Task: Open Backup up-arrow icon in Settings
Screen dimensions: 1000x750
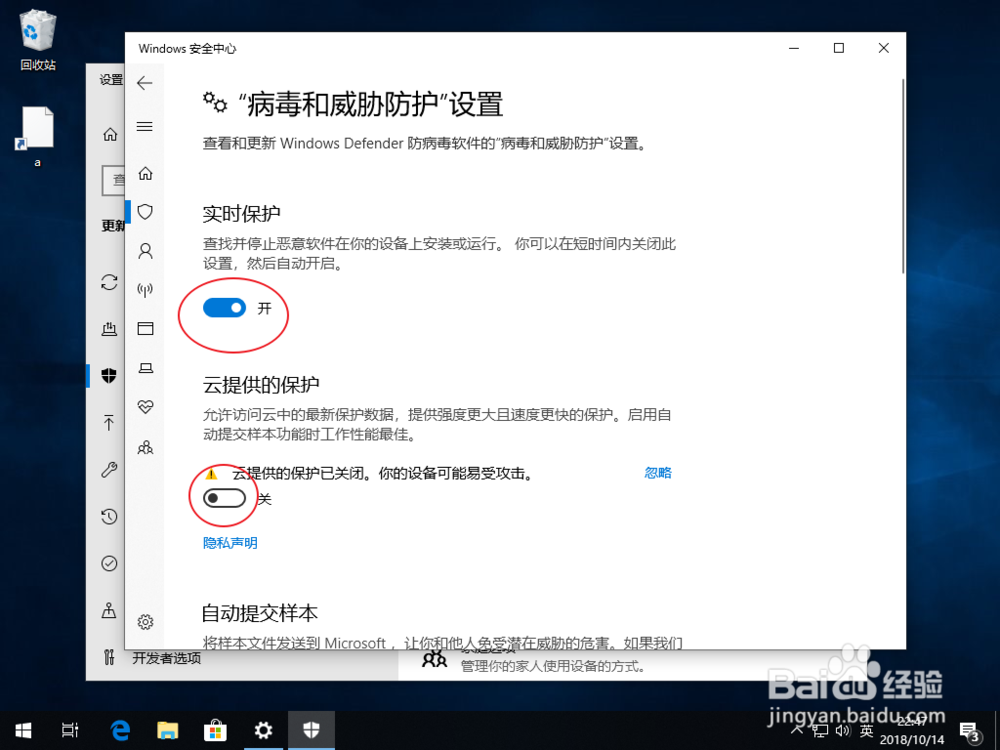Action: tap(109, 422)
